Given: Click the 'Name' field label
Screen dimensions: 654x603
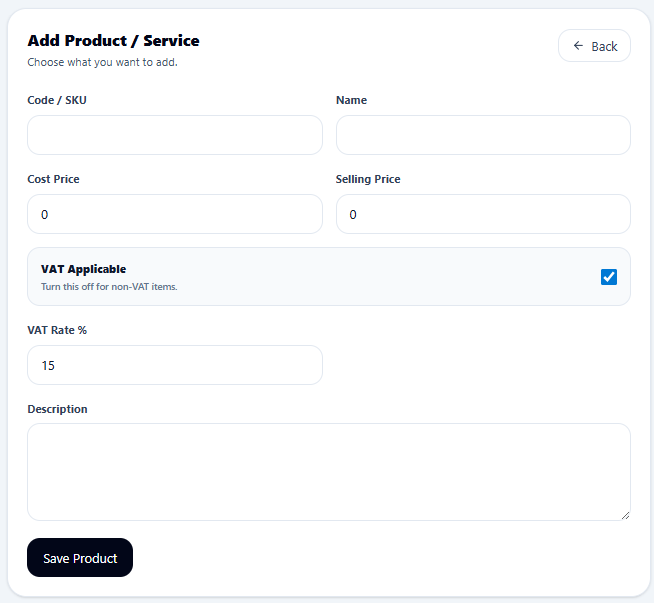Looking at the screenshot, I should coord(351,100).
